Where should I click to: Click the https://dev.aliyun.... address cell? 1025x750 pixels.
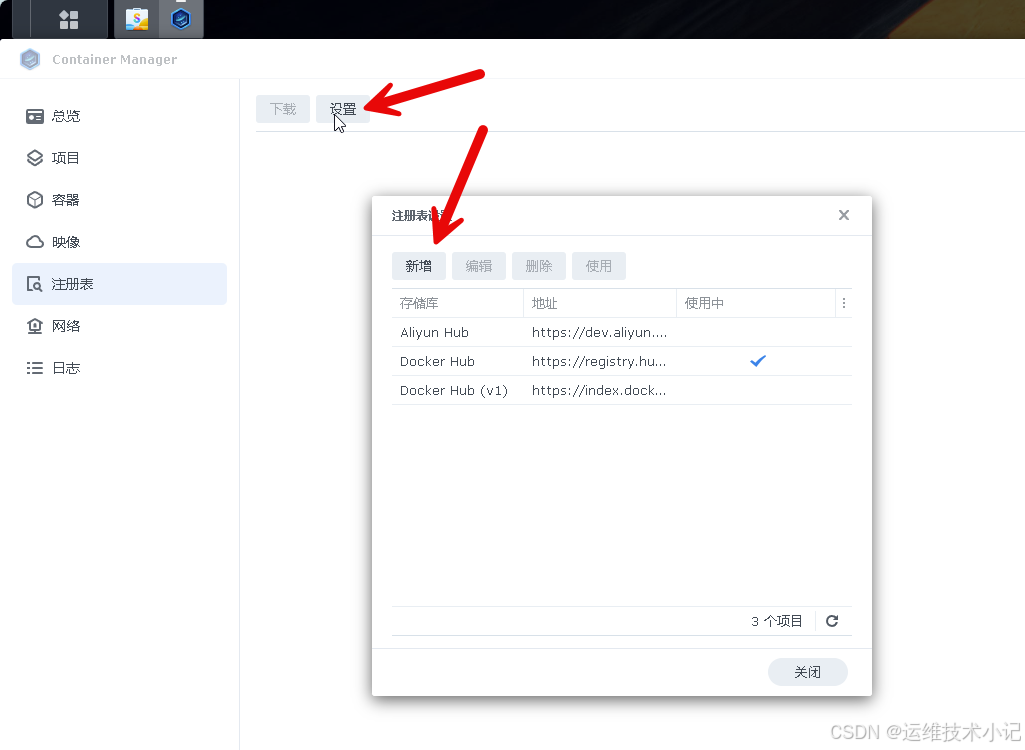599,332
